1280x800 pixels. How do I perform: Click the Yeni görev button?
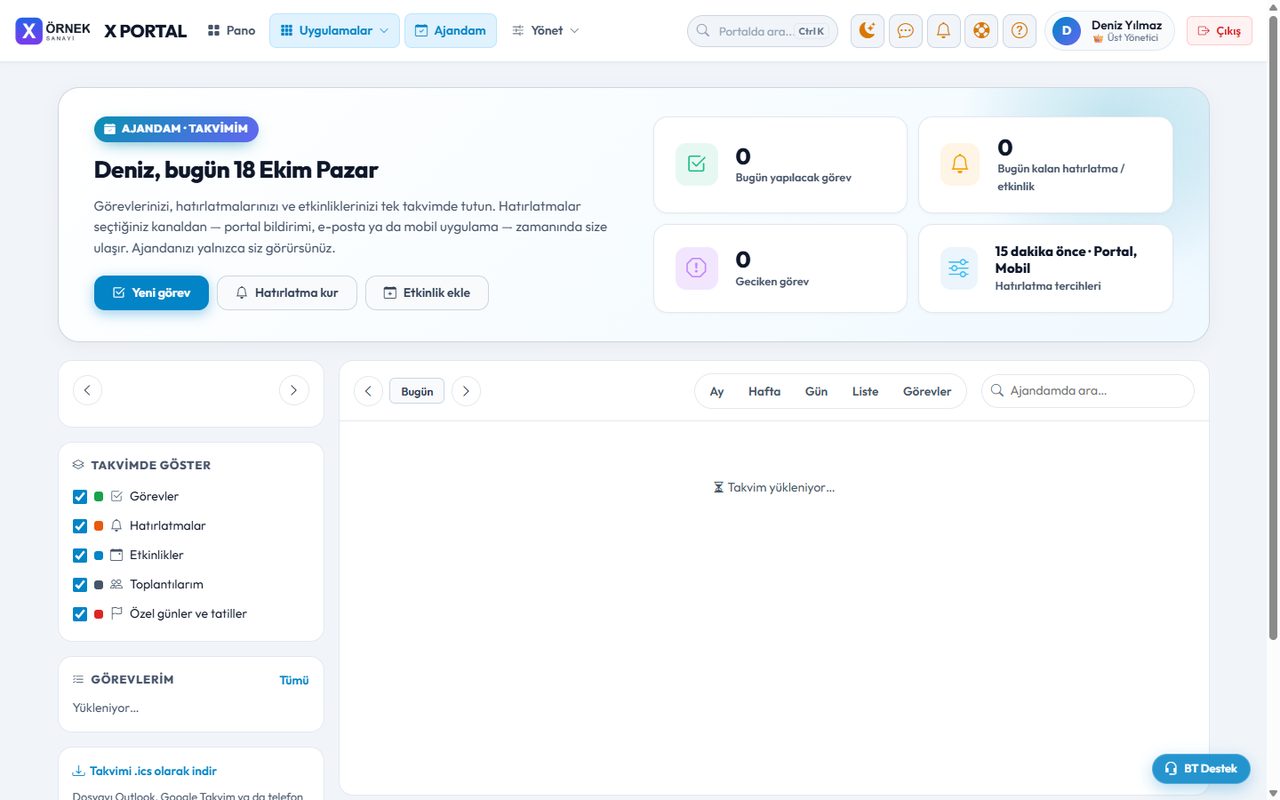pyautogui.click(x=151, y=293)
